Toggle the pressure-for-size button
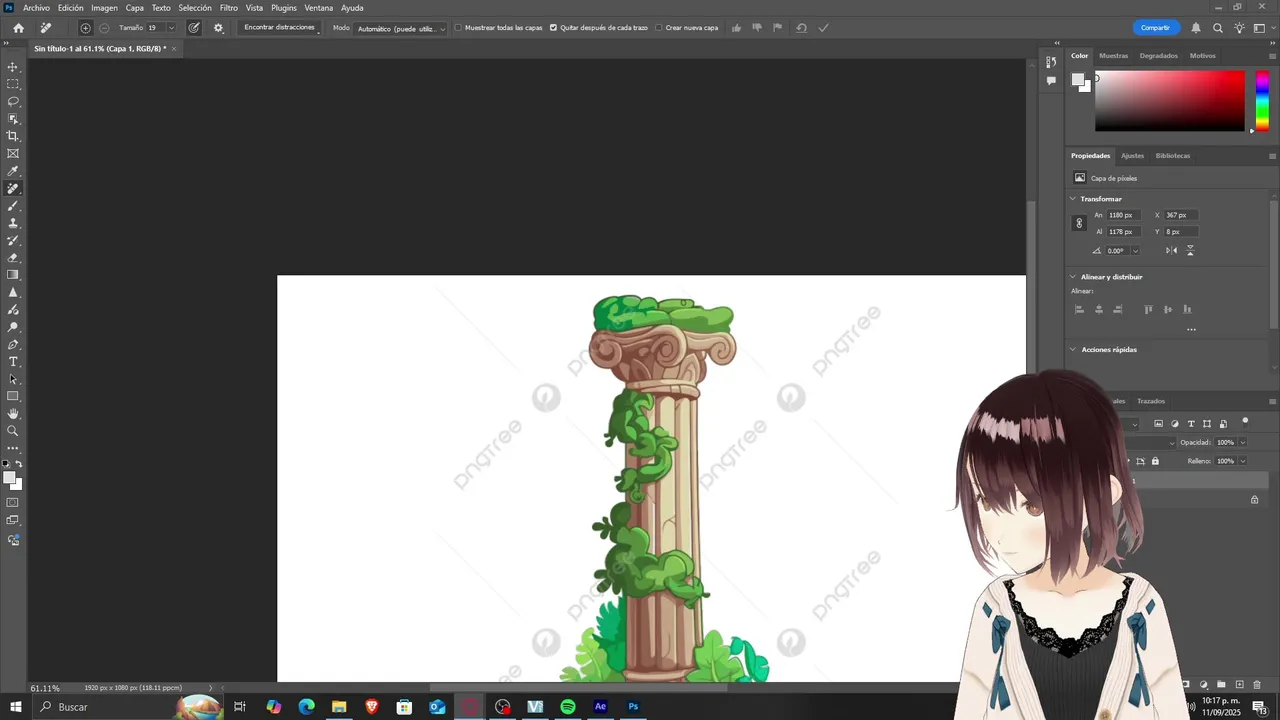Screen dimensions: 1280x720 coord(193,28)
